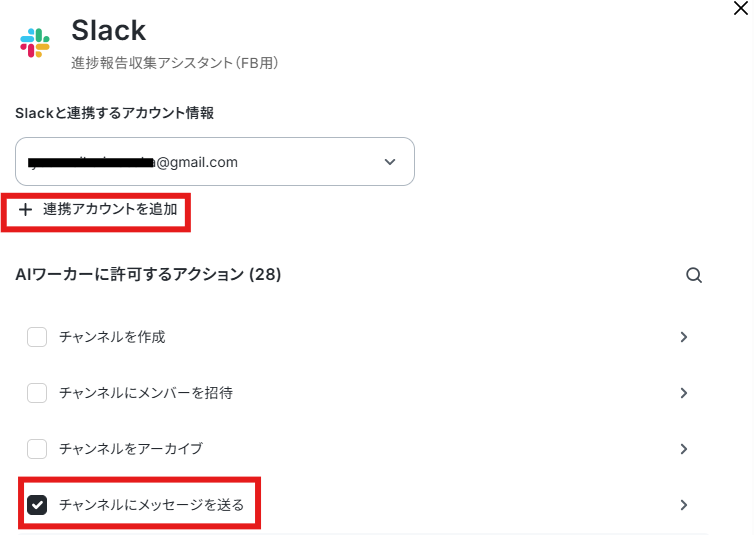Uncheck チャンネルにメッセージを送る checkbox
The width and height of the screenshot is (754, 535).
37,505
